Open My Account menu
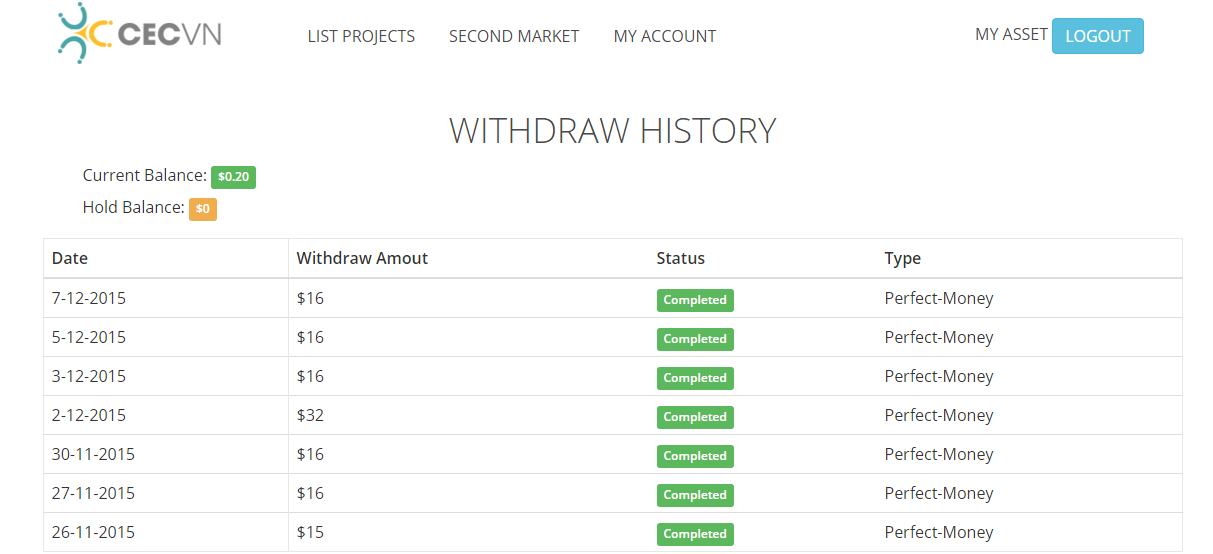1213x554 pixels. tap(665, 36)
